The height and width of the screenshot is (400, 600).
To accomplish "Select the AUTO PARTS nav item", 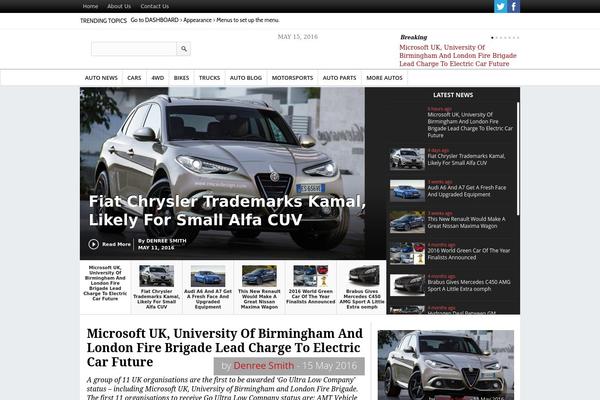I will tap(339, 78).
